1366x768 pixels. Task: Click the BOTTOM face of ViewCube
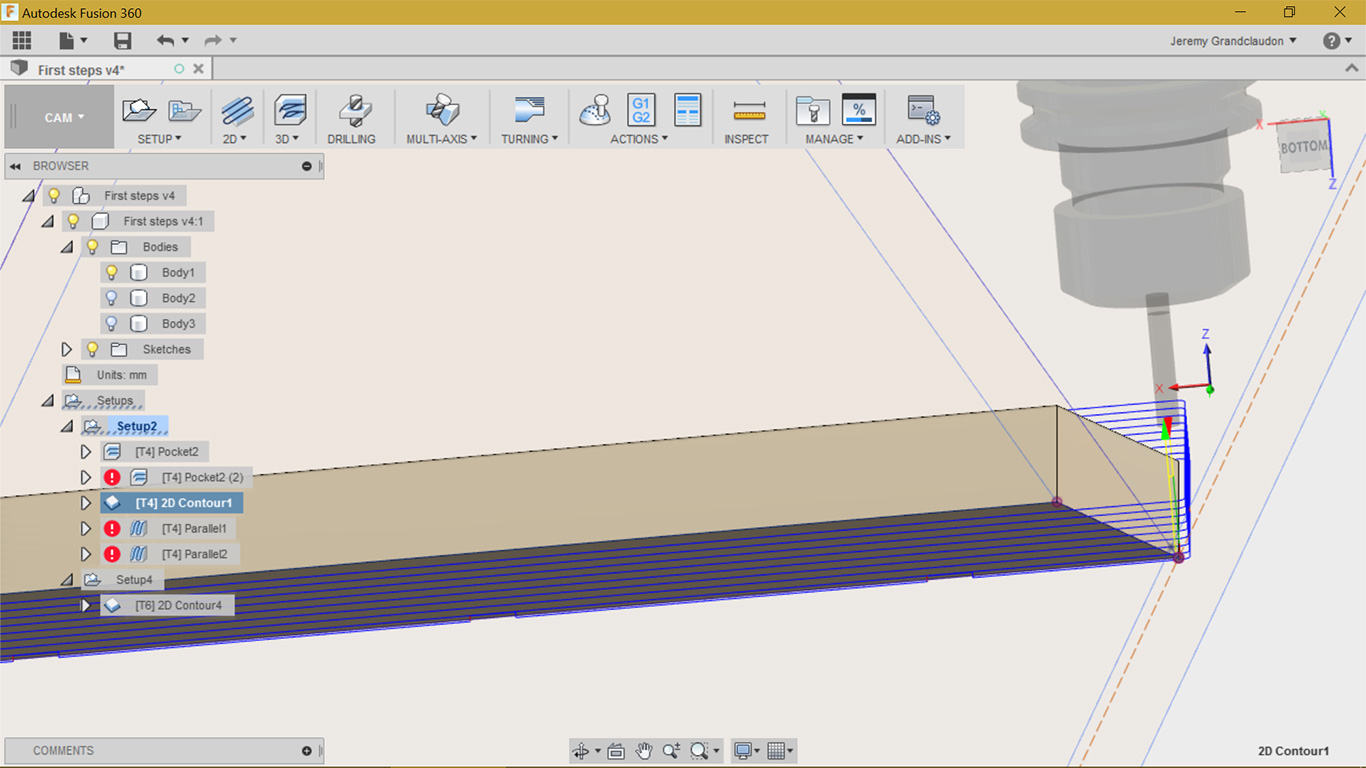(1303, 147)
